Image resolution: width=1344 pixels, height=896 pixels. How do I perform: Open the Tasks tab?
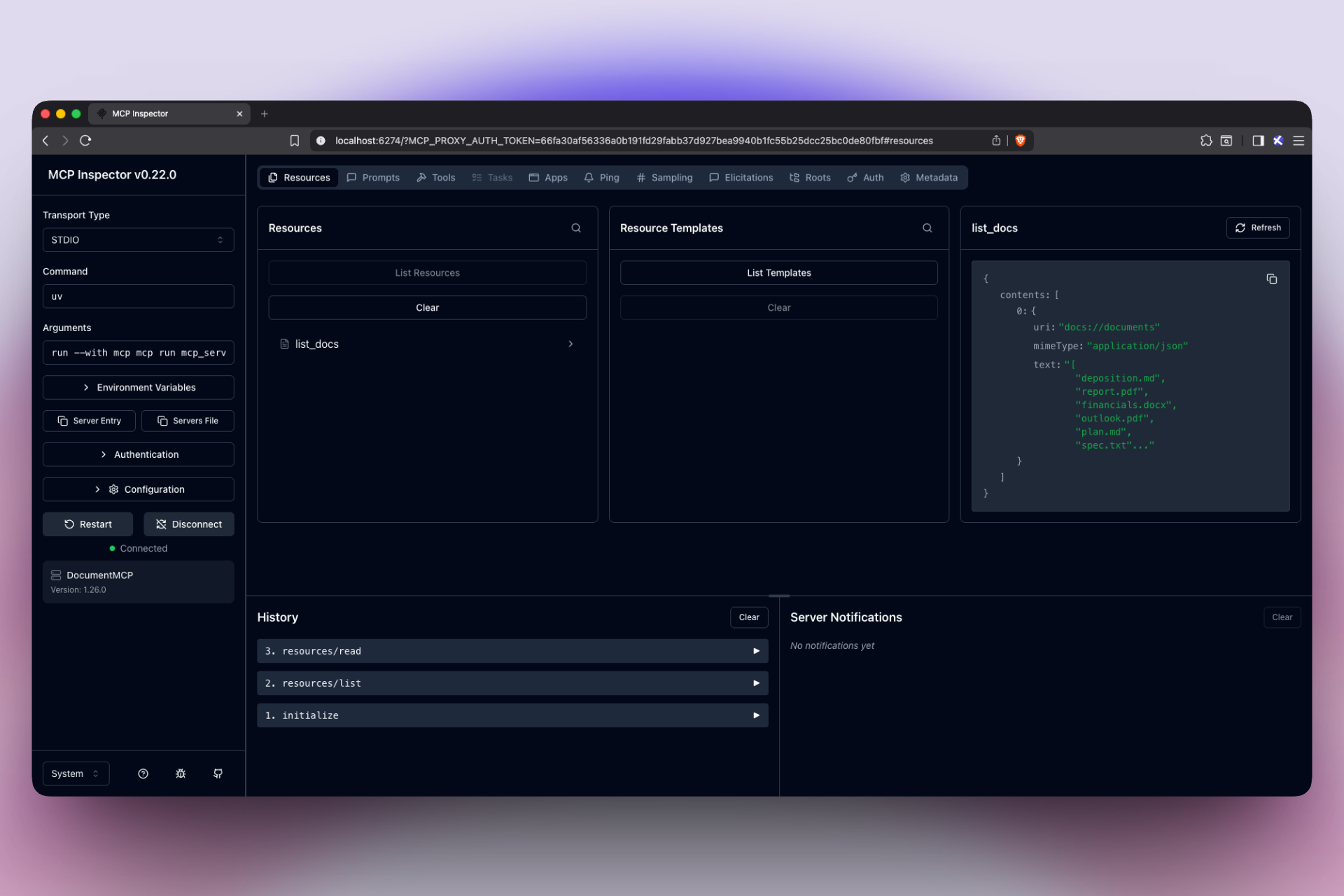492,178
